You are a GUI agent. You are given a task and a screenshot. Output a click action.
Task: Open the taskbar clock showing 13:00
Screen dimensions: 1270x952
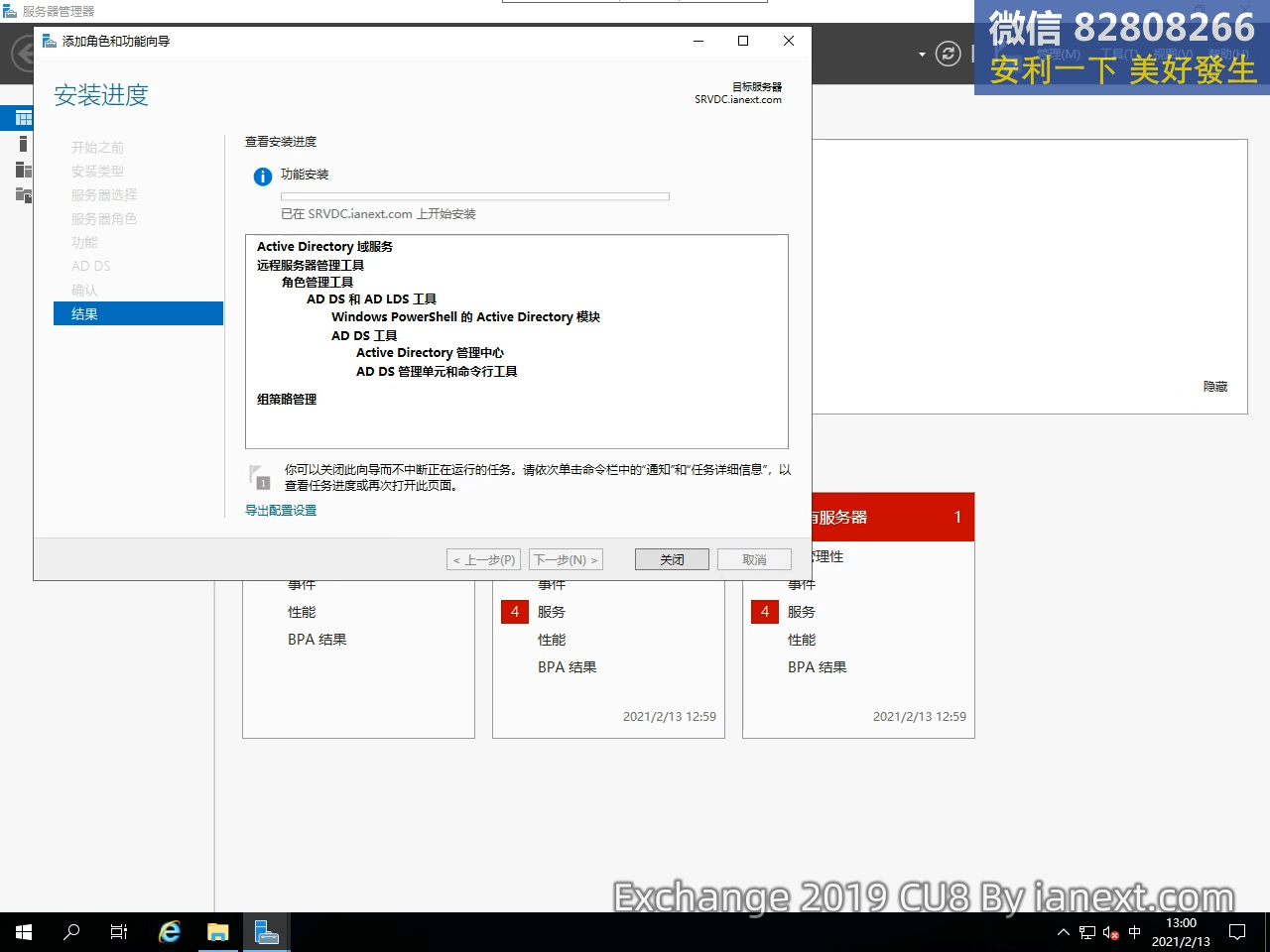point(1181,932)
